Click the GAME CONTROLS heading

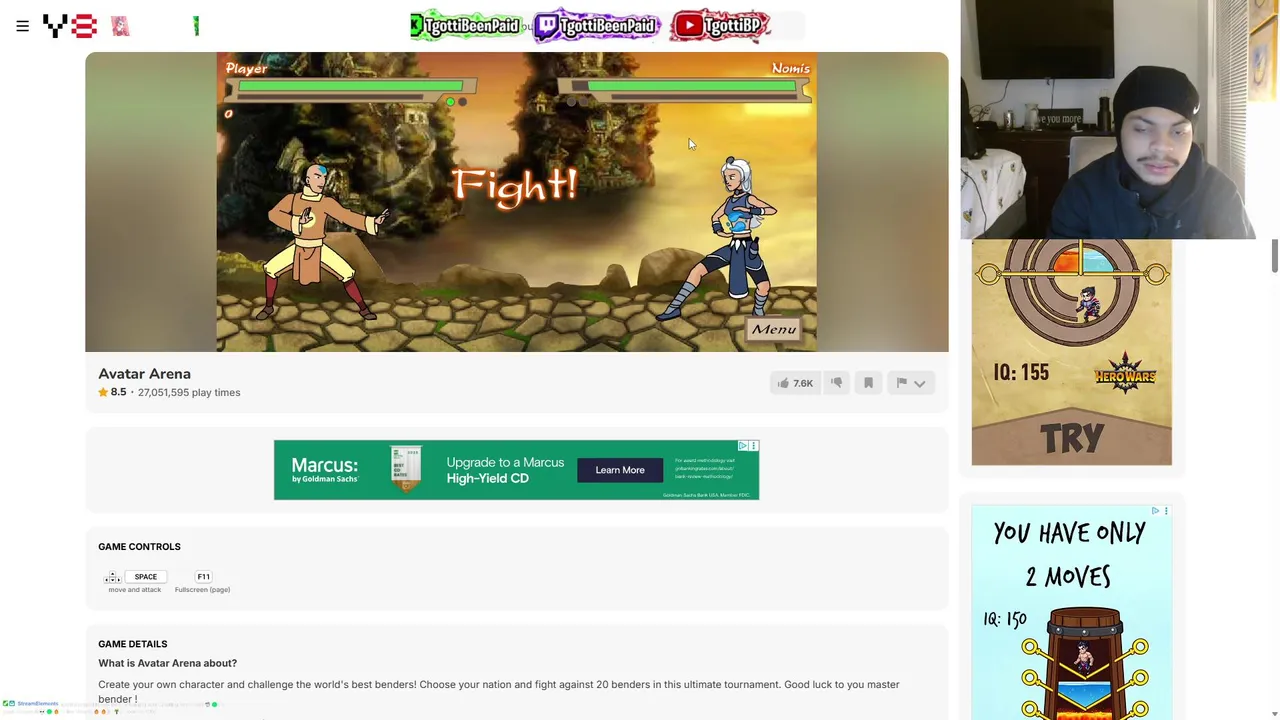point(139,546)
